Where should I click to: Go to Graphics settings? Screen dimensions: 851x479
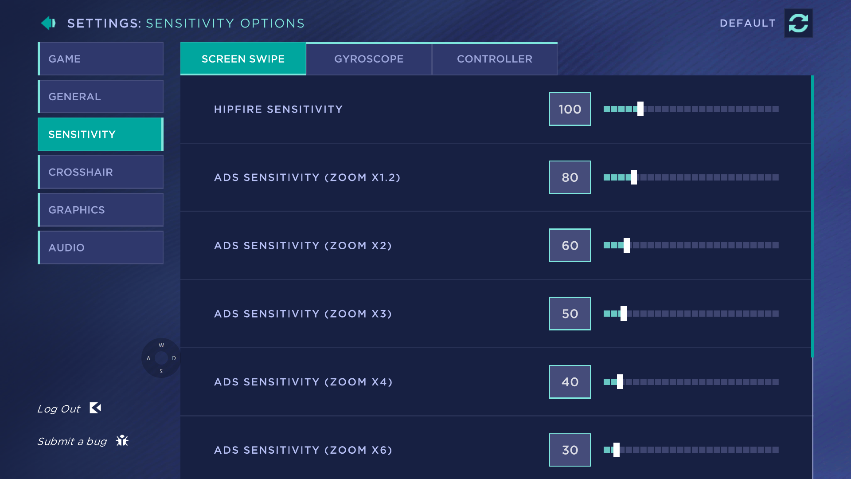tap(100, 210)
